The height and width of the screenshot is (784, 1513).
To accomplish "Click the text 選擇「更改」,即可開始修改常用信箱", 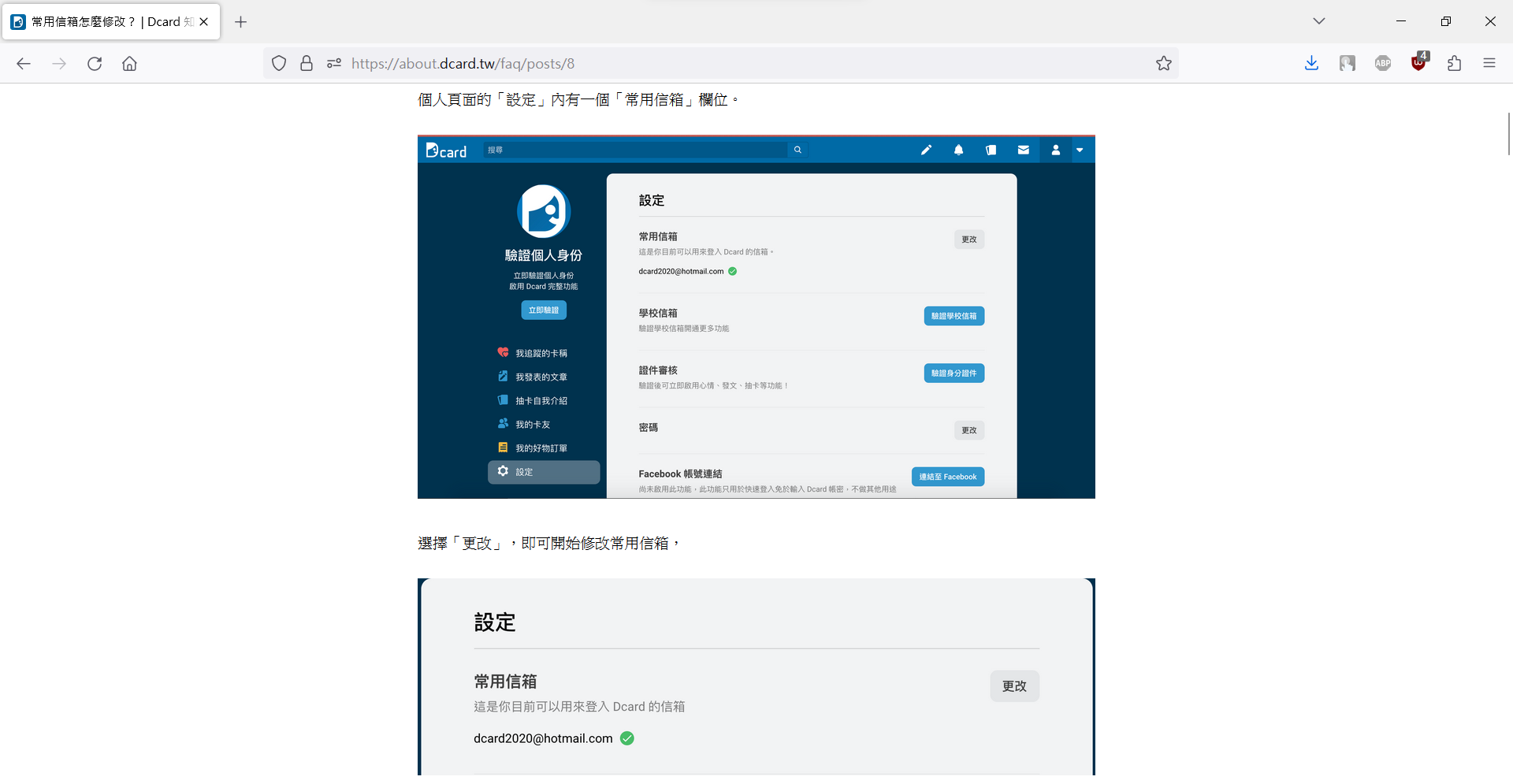I will (549, 544).
